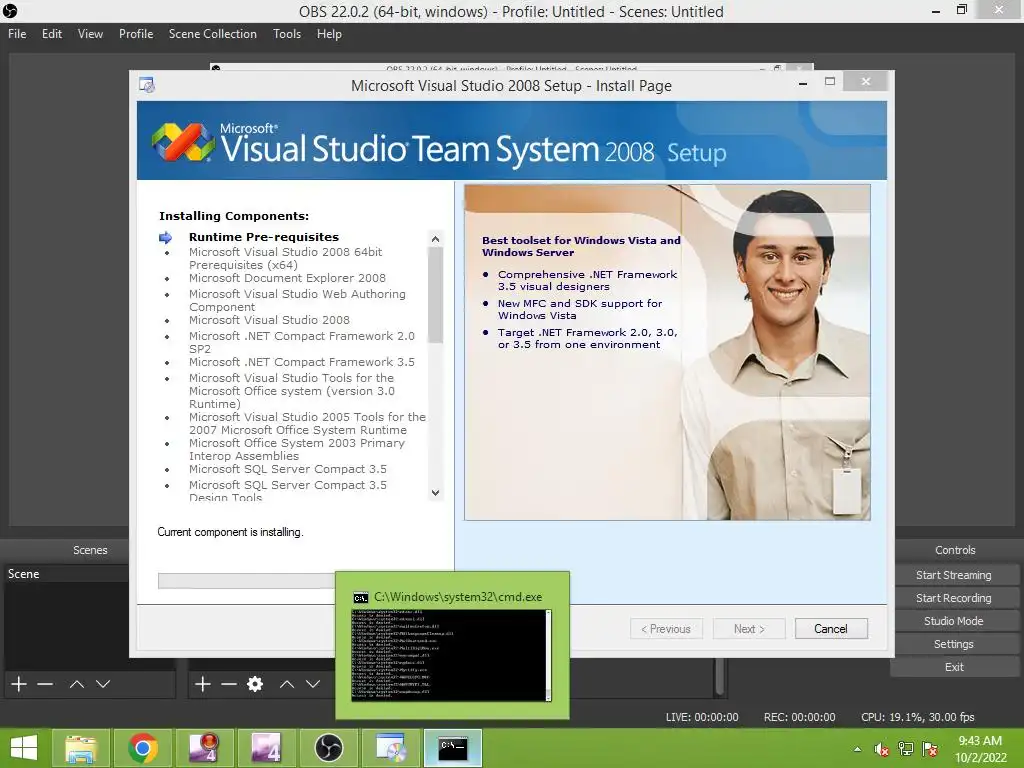The height and width of the screenshot is (768, 1024).
Task: Select Microsoft Document Explorer 2008 item
Action: 287,278
